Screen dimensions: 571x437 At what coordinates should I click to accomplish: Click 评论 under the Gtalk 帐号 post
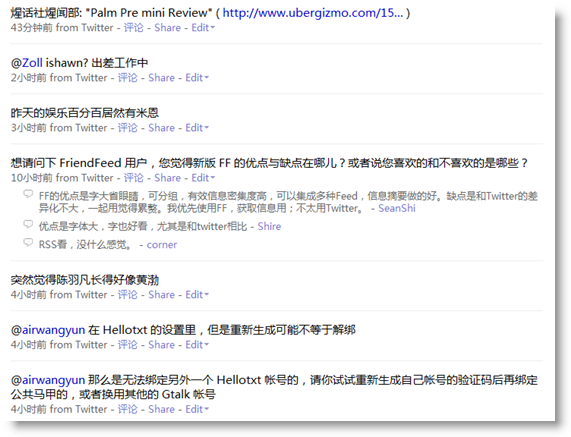(x=127, y=409)
